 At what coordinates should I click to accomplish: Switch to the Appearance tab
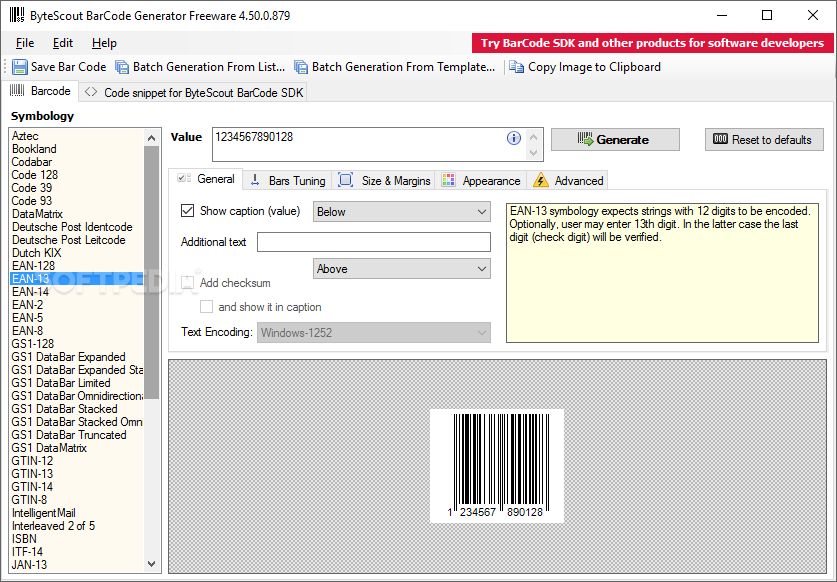tap(481, 180)
